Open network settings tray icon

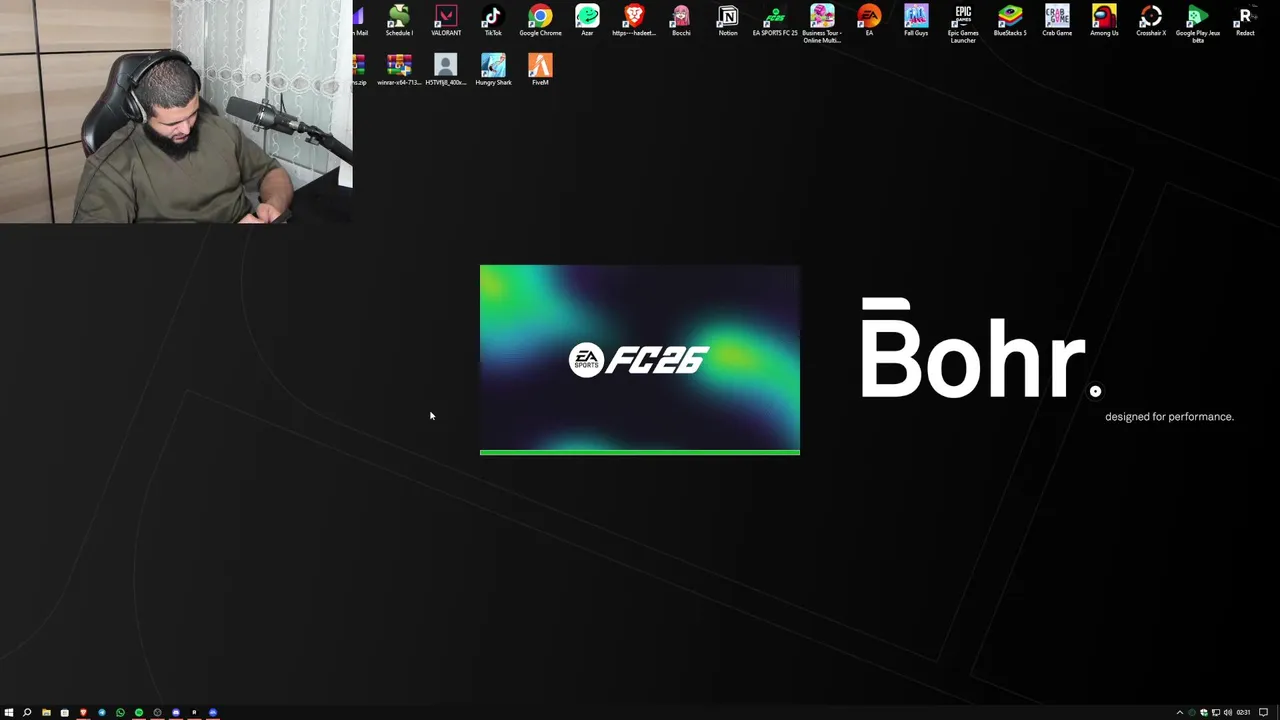pyautogui.click(x=1216, y=712)
